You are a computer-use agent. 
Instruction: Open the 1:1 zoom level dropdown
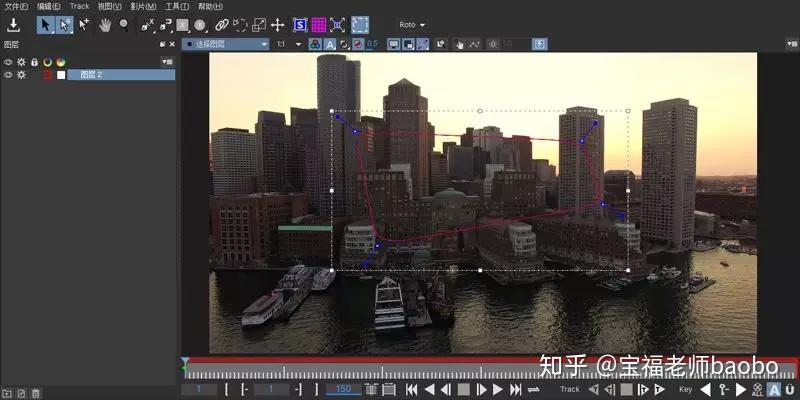pyautogui.click(x=288, y=44)
